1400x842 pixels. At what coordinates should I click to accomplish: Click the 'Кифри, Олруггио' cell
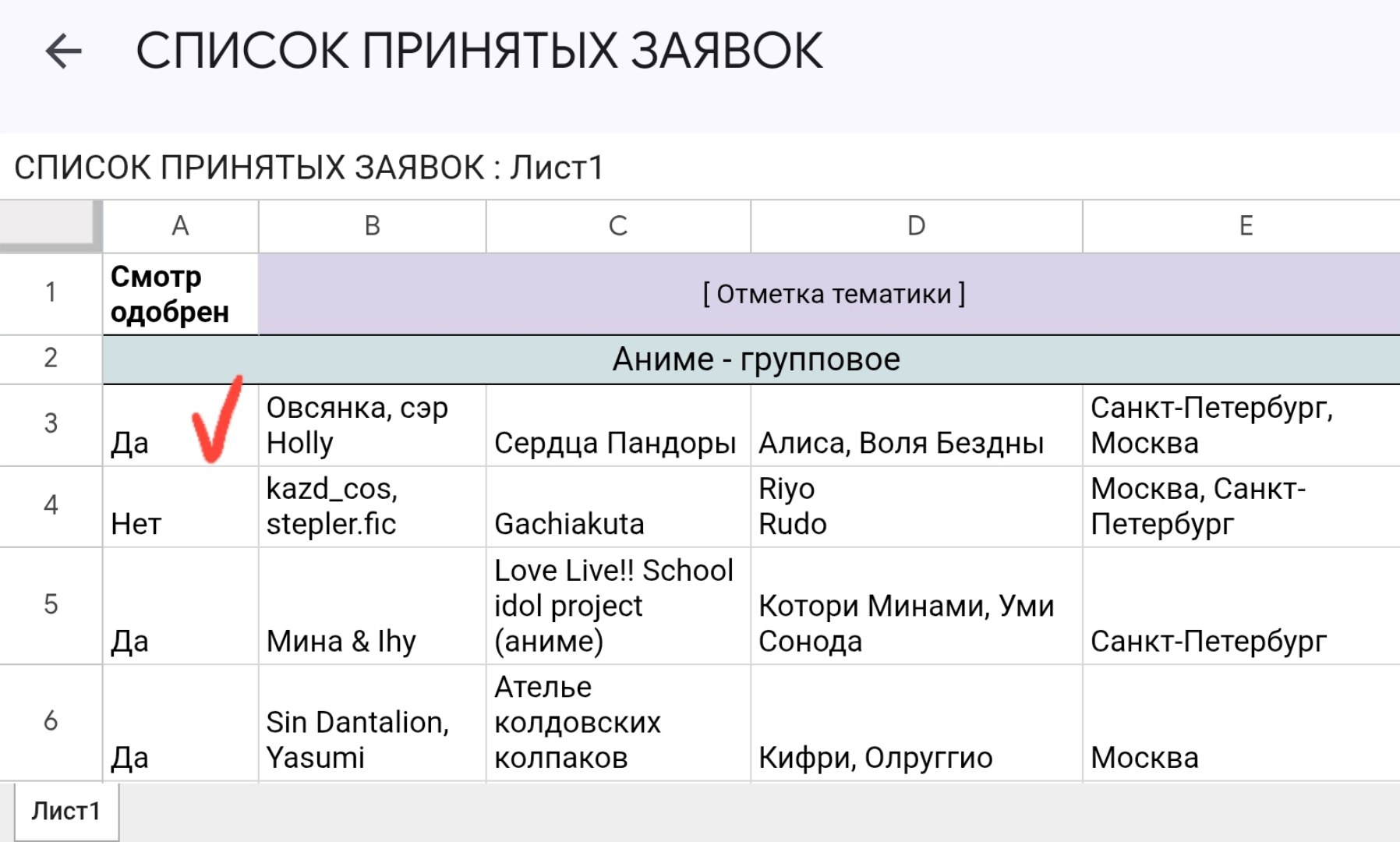coord(917,723)
